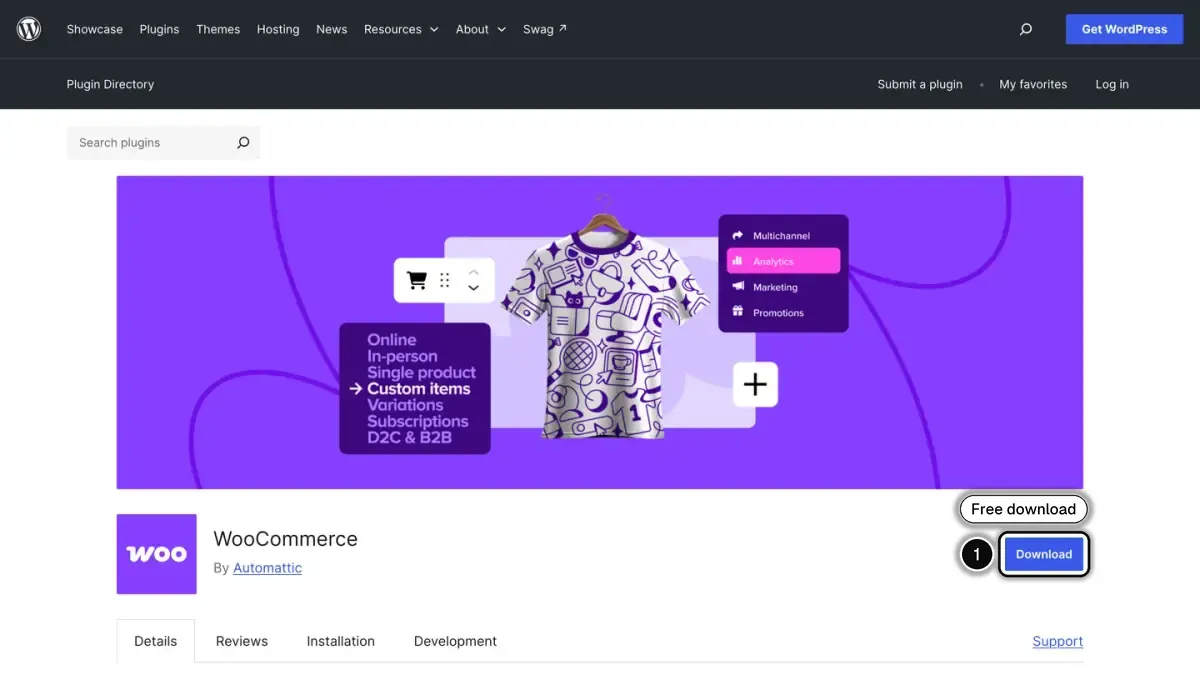Click the blue Download button
1200x675 pixels.
[x=1044, y=554]
